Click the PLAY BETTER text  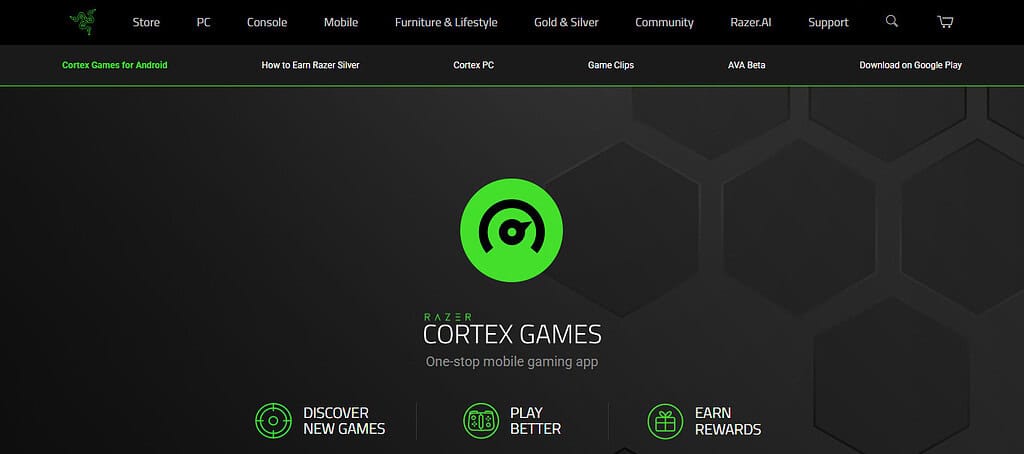point(535,421)
